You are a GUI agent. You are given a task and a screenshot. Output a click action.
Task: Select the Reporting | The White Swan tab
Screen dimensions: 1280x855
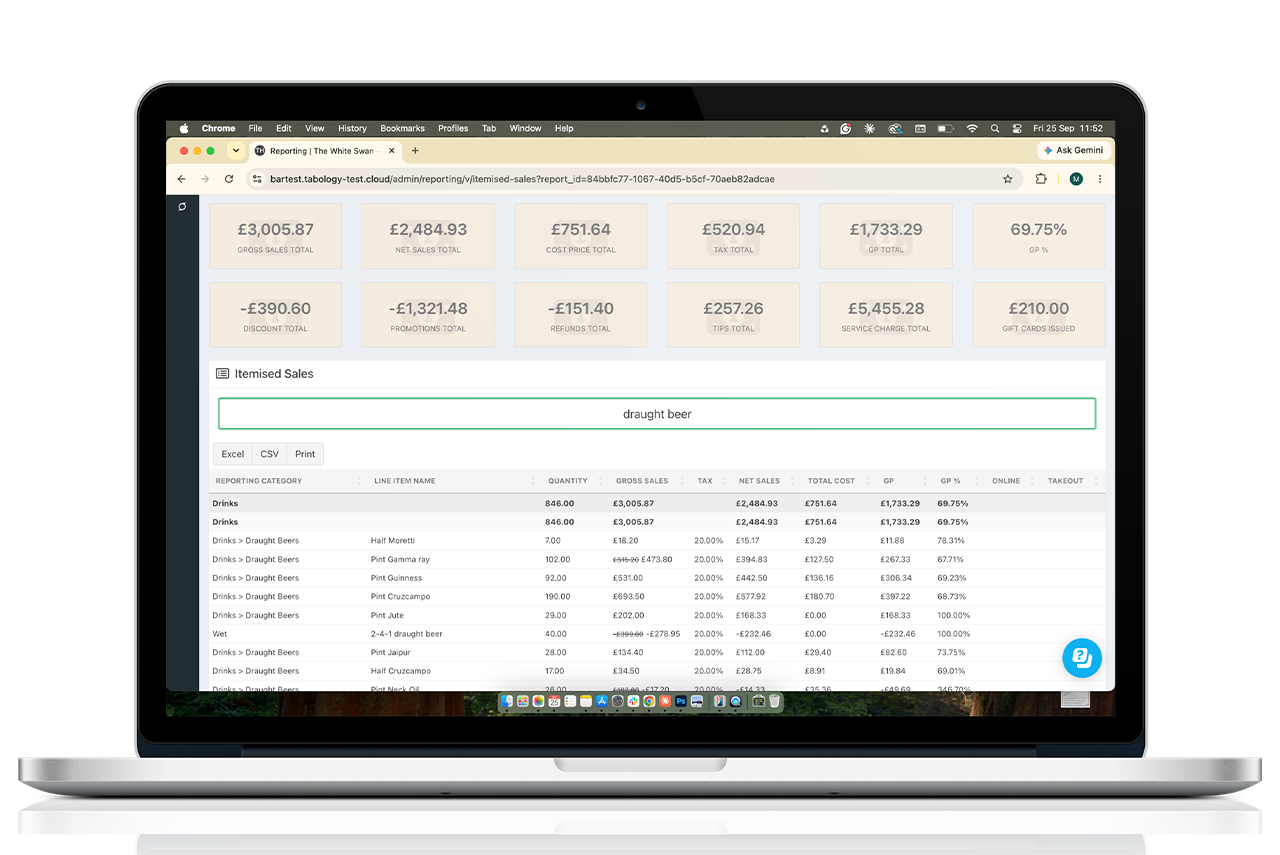pos(324,151)
